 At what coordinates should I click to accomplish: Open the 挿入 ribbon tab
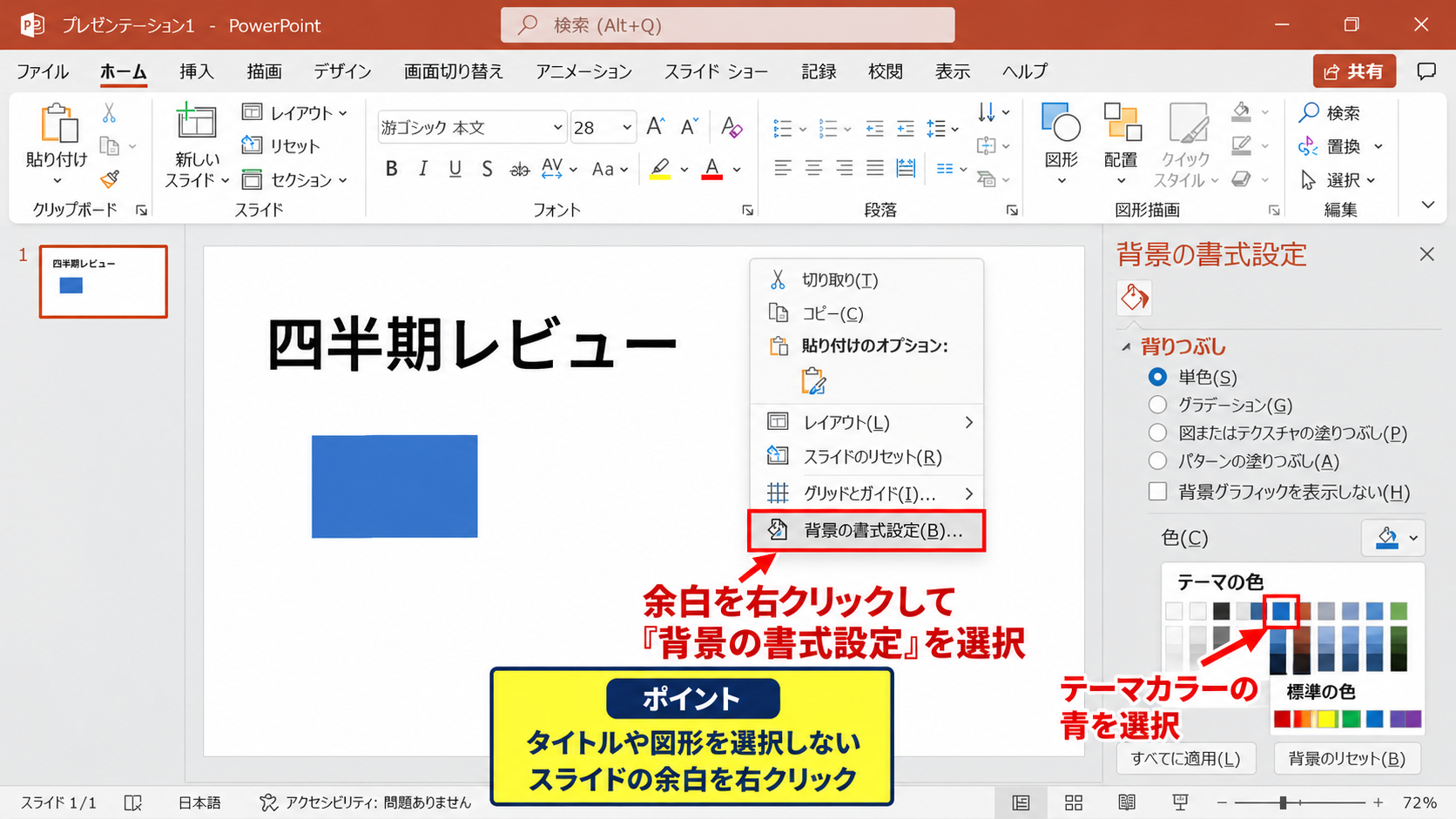(196, 71)
